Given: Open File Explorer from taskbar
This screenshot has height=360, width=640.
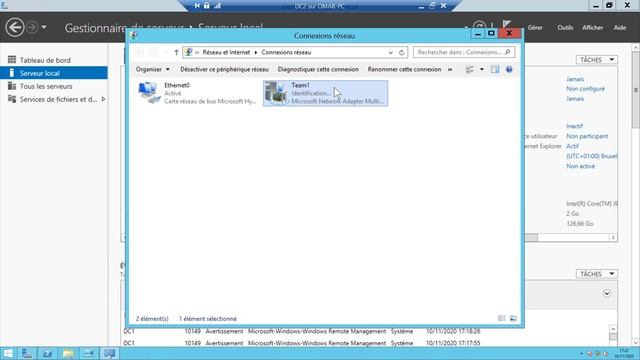Looking at the screenshot, I should click(x=68, y=354).
